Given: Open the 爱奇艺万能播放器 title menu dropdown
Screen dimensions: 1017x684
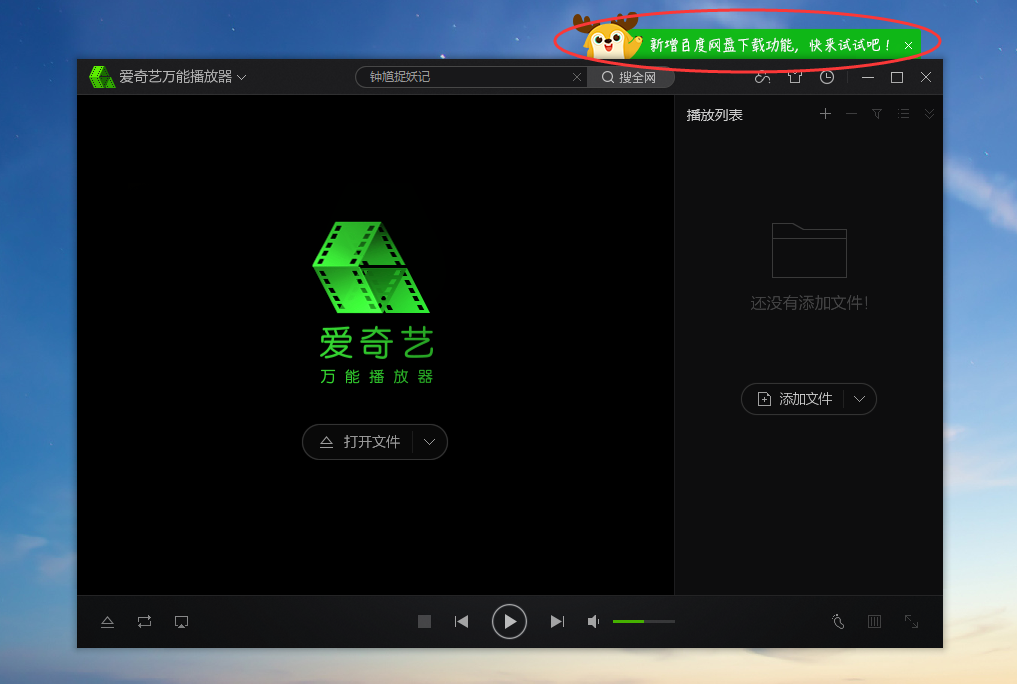Looking at the screenshot, I should pos(241,77).
